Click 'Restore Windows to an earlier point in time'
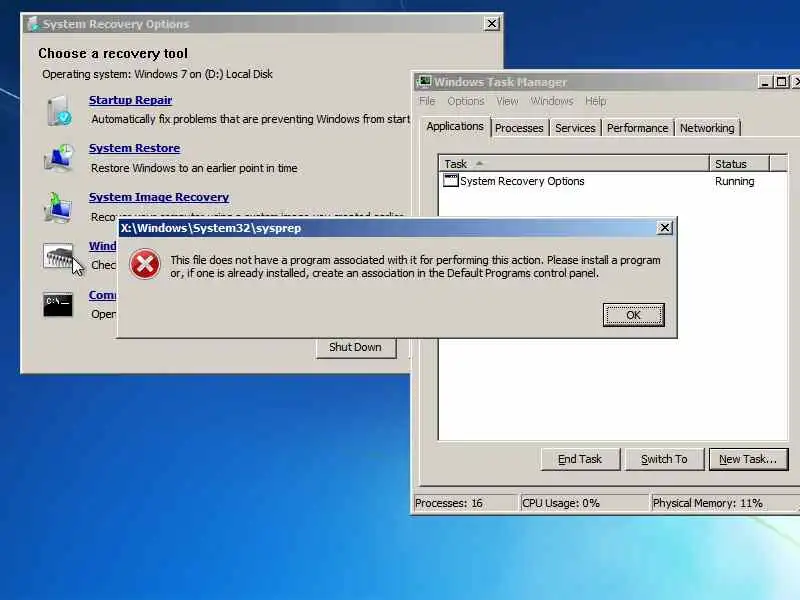The image size is (800, 600). (x=194, y=168)
